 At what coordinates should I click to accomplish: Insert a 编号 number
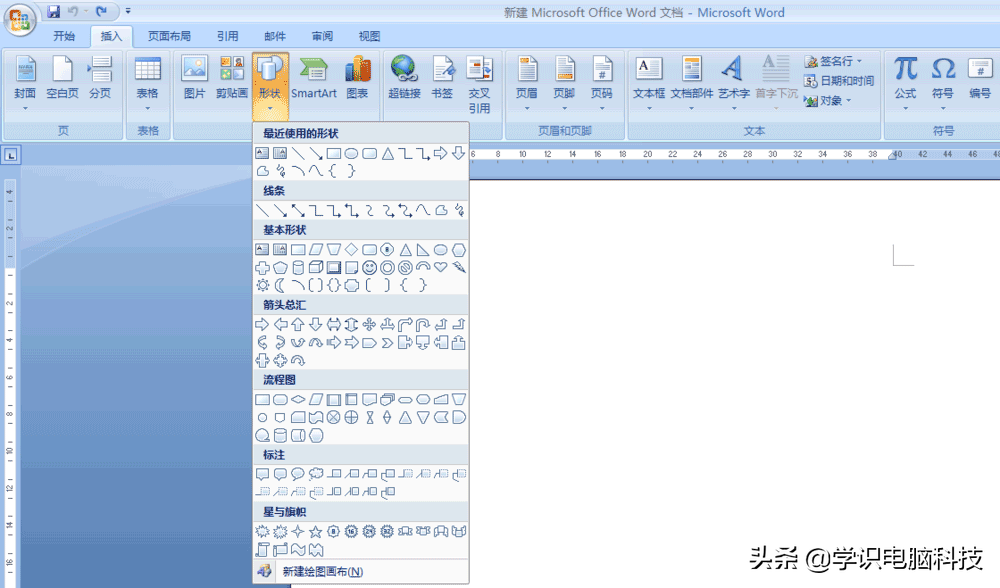pos(980,78)
